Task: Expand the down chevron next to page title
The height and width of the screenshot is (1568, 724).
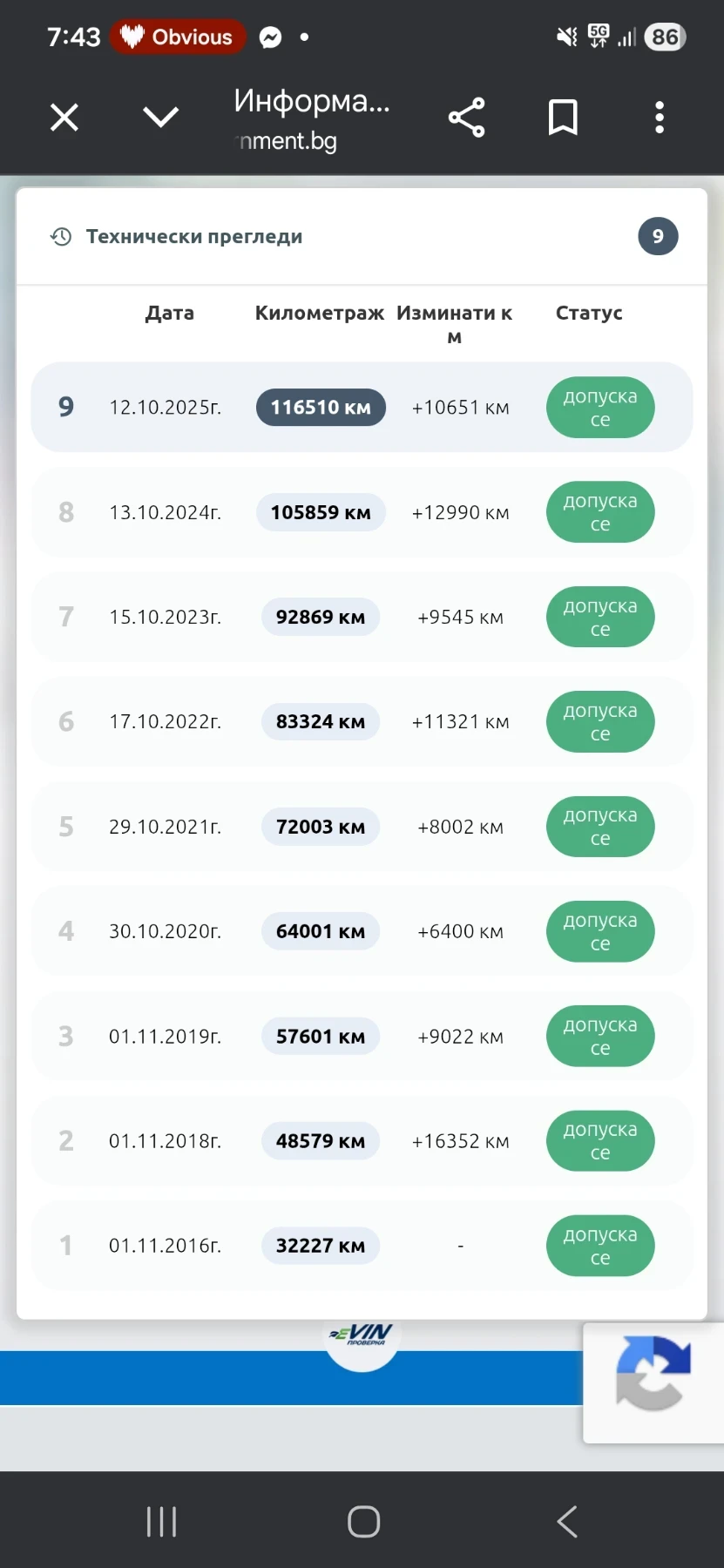Action: coord(160,117)
